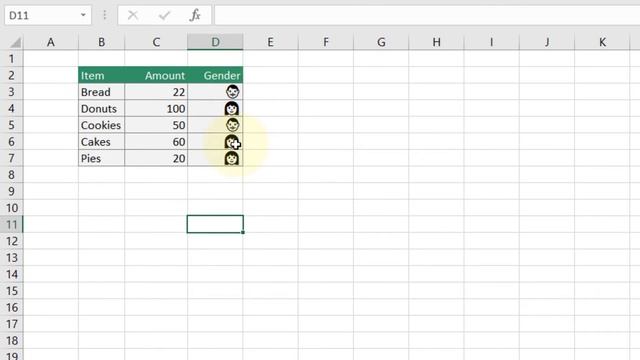Image resolution: width=640 pixels, height=360 pixels.
Task: Click the Name Box showing D11
Action: (x=48, y=16)
